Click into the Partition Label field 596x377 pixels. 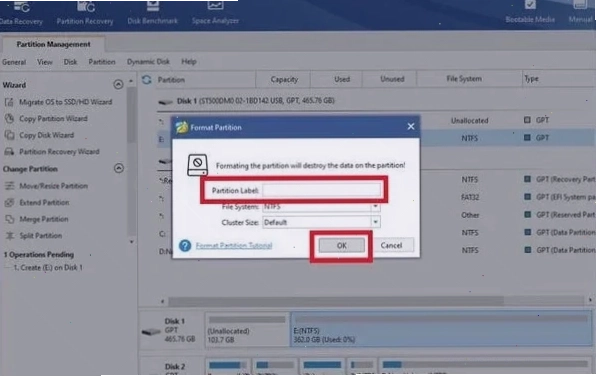(321, 190)
